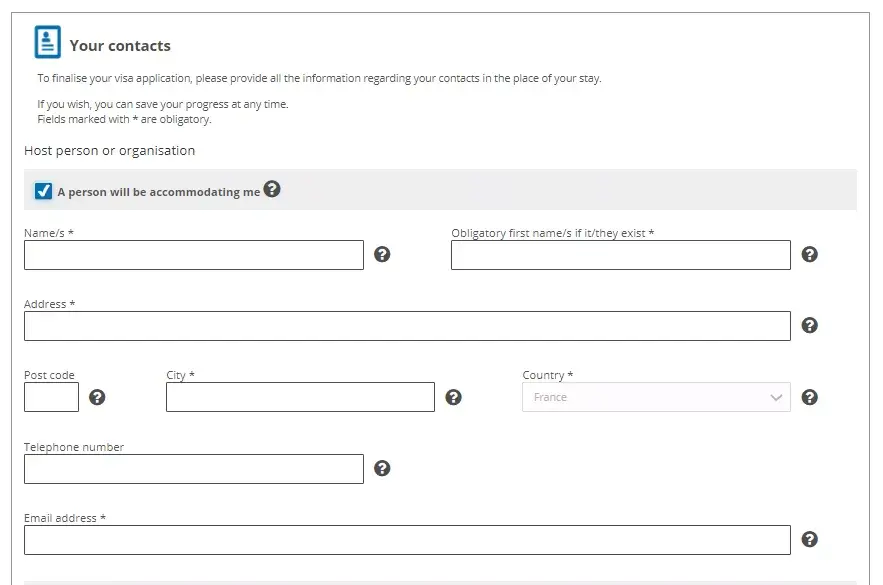Show help for Obligatory first name/s field
Image resolution: width=883 pixels, height=585 pixels.
click(x=810, y=255)
